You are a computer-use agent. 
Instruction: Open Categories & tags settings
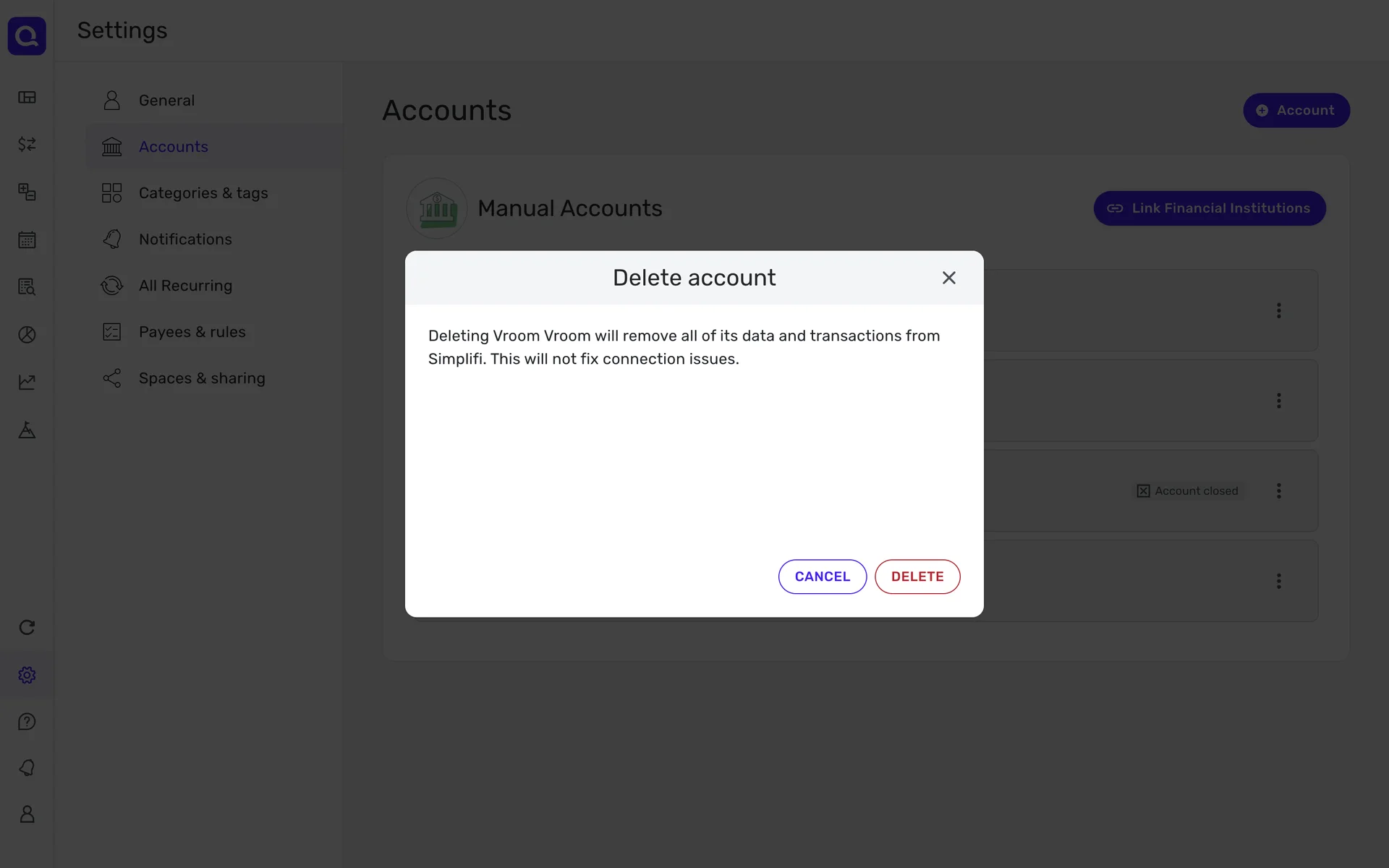[203, 193]
